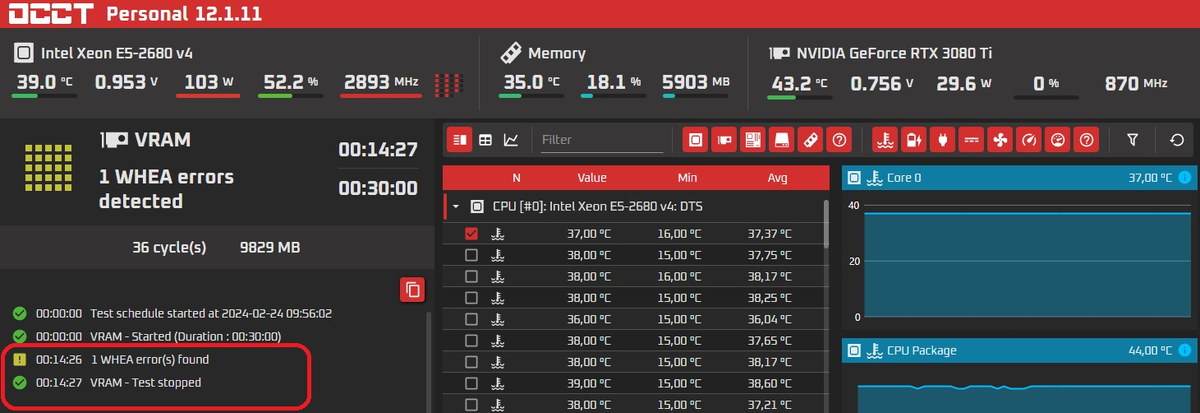Screen dimensions: 1200x413
Task: Open the CPU Package graph info icon
Action: click(1185, 350)
